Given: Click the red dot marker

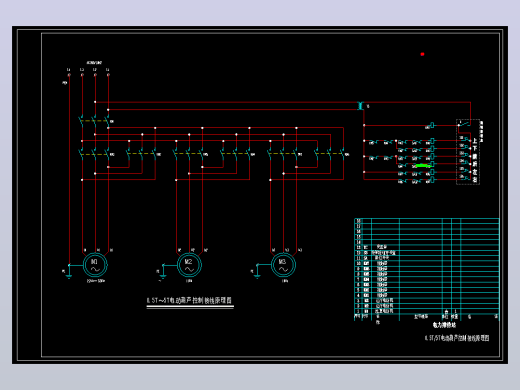Looking at the screenshot, I should (422, 54).
